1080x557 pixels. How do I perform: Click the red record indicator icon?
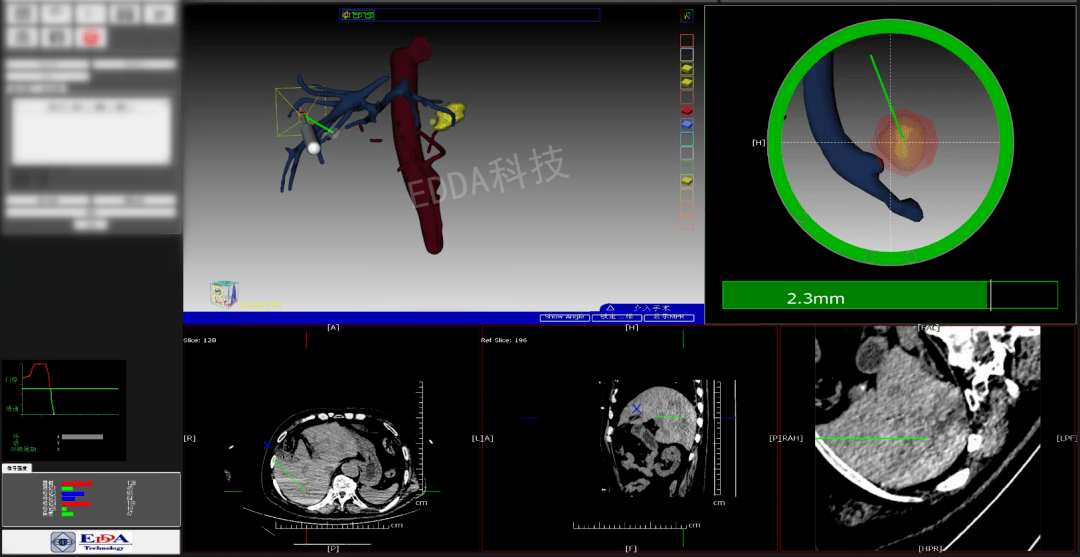pyautogui.click(x=90, y=38)
